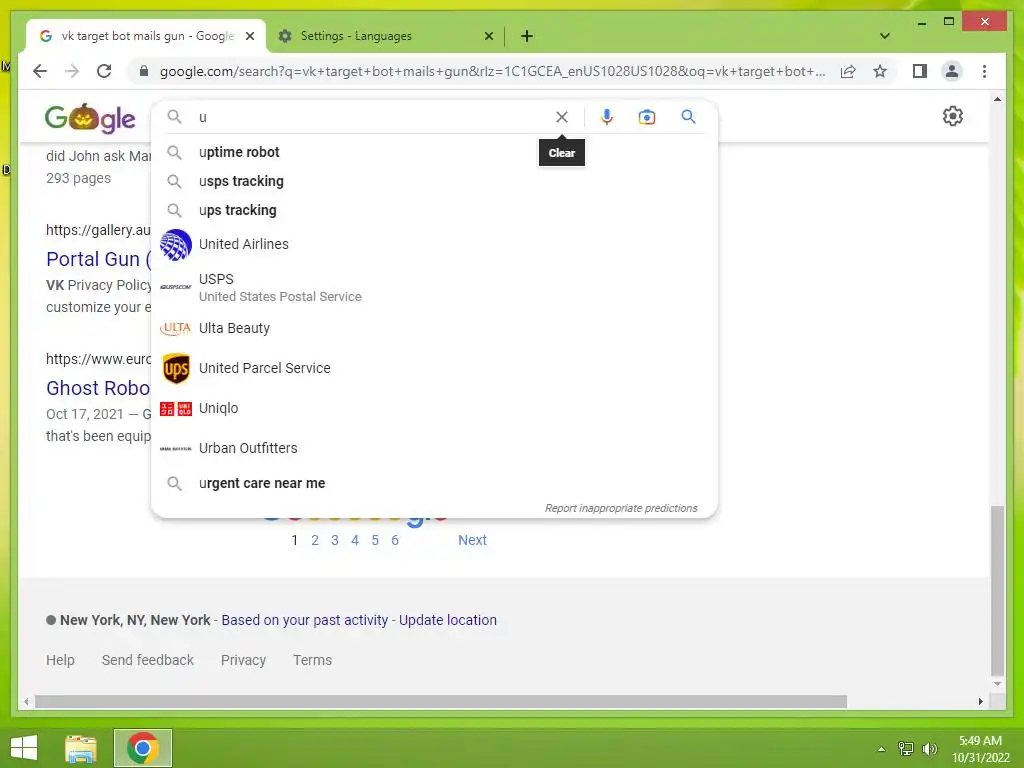Go to results page 3
Image resolution: width=1024 pixels, height=768 pixels.
click(x=335, y=540)
